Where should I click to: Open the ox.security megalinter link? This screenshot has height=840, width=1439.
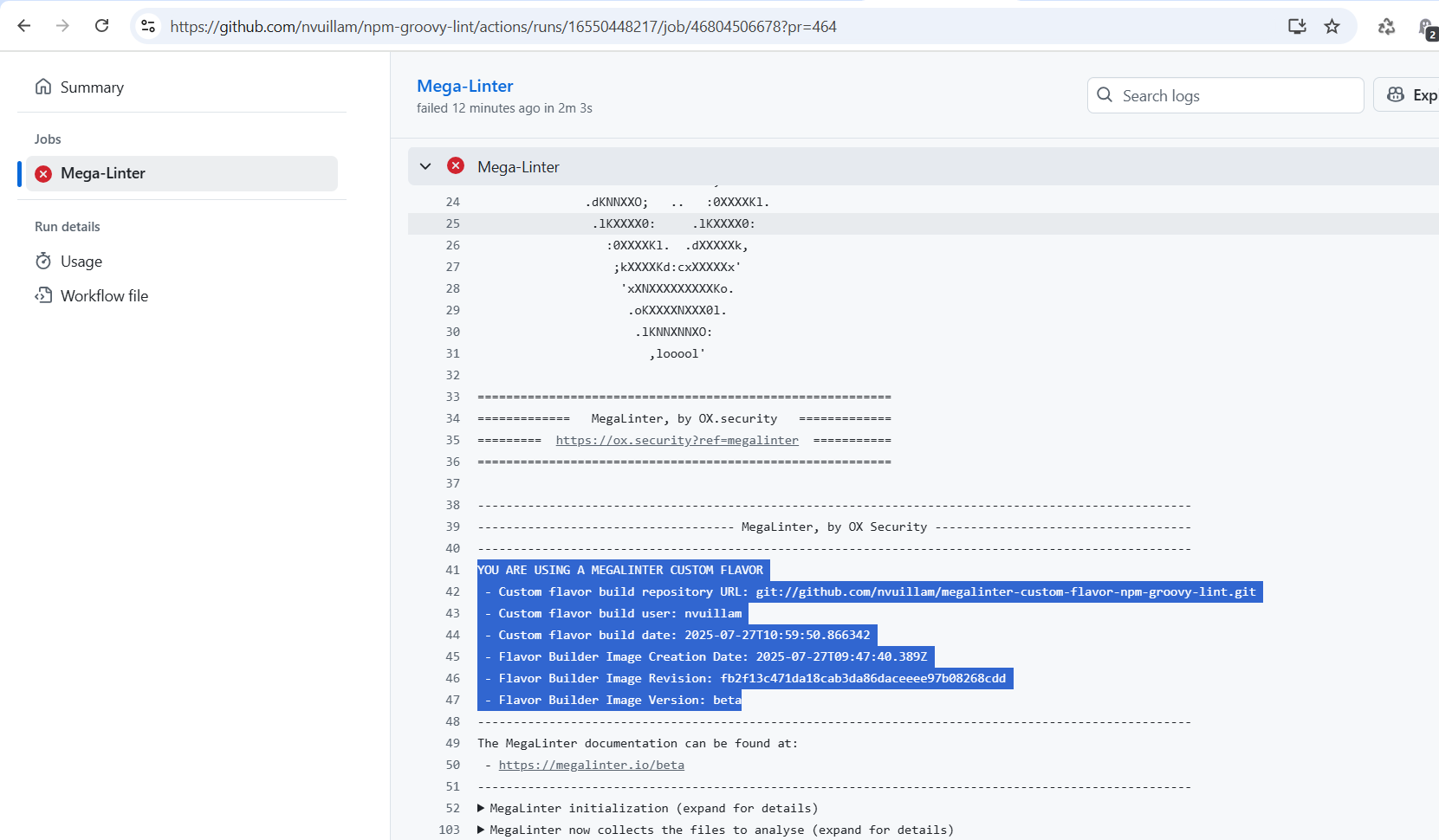tap(677, 440)
